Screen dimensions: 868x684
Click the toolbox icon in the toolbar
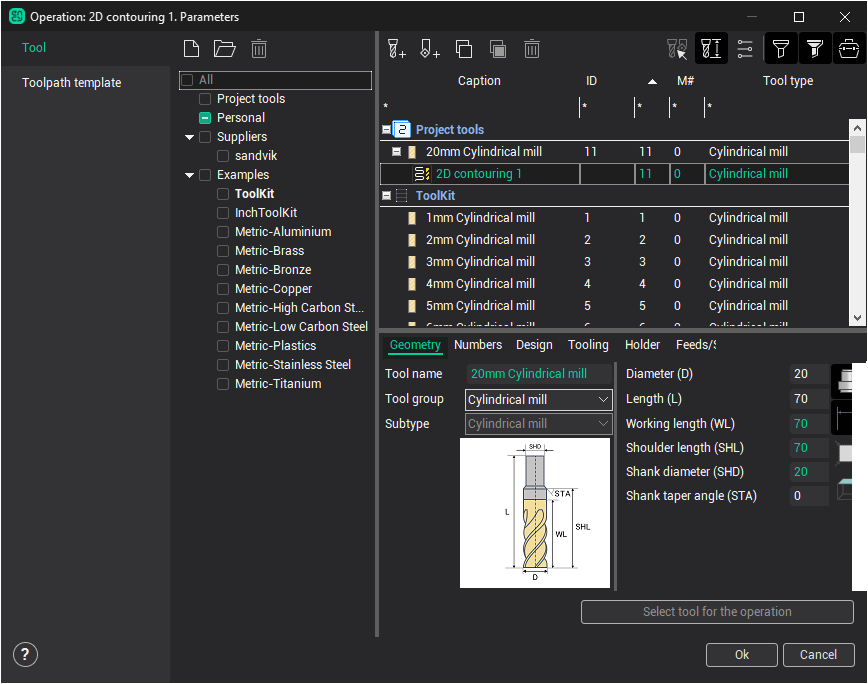tap(848, 48)
